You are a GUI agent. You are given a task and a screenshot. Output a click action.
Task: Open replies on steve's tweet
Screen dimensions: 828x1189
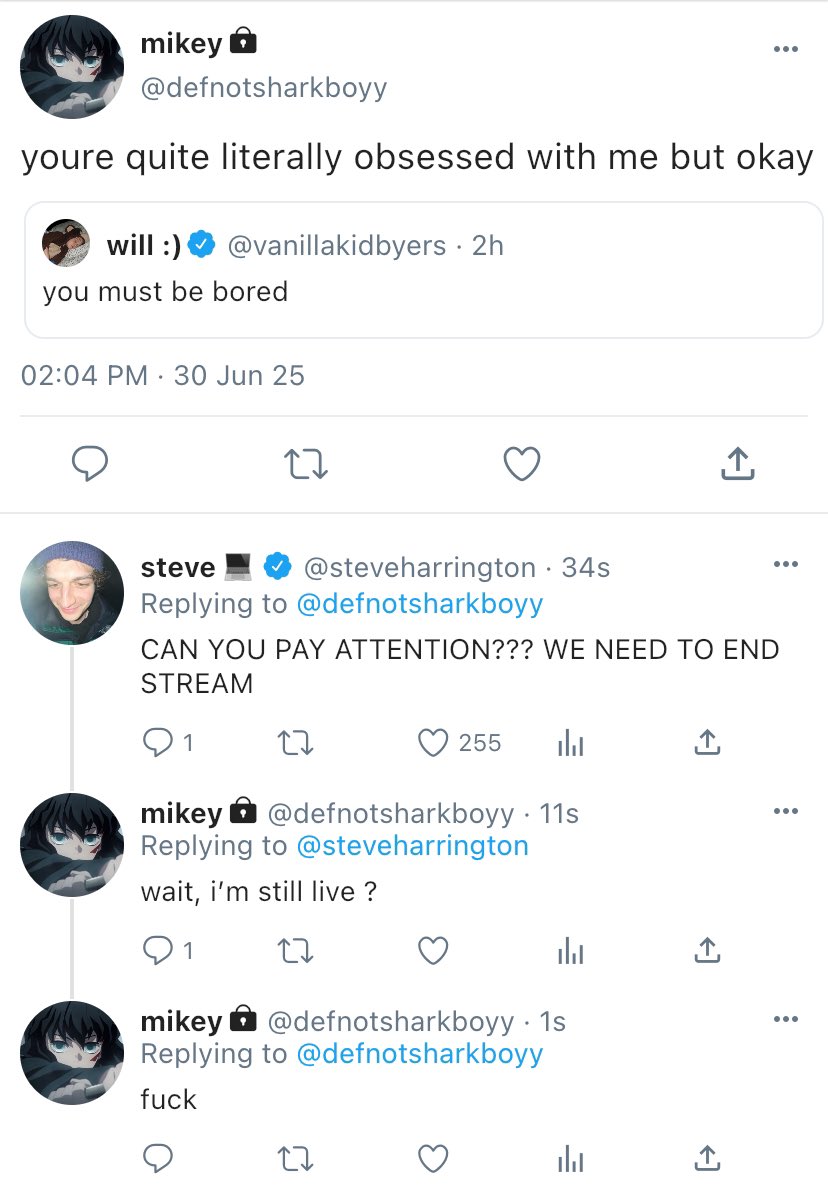point(158,743)
